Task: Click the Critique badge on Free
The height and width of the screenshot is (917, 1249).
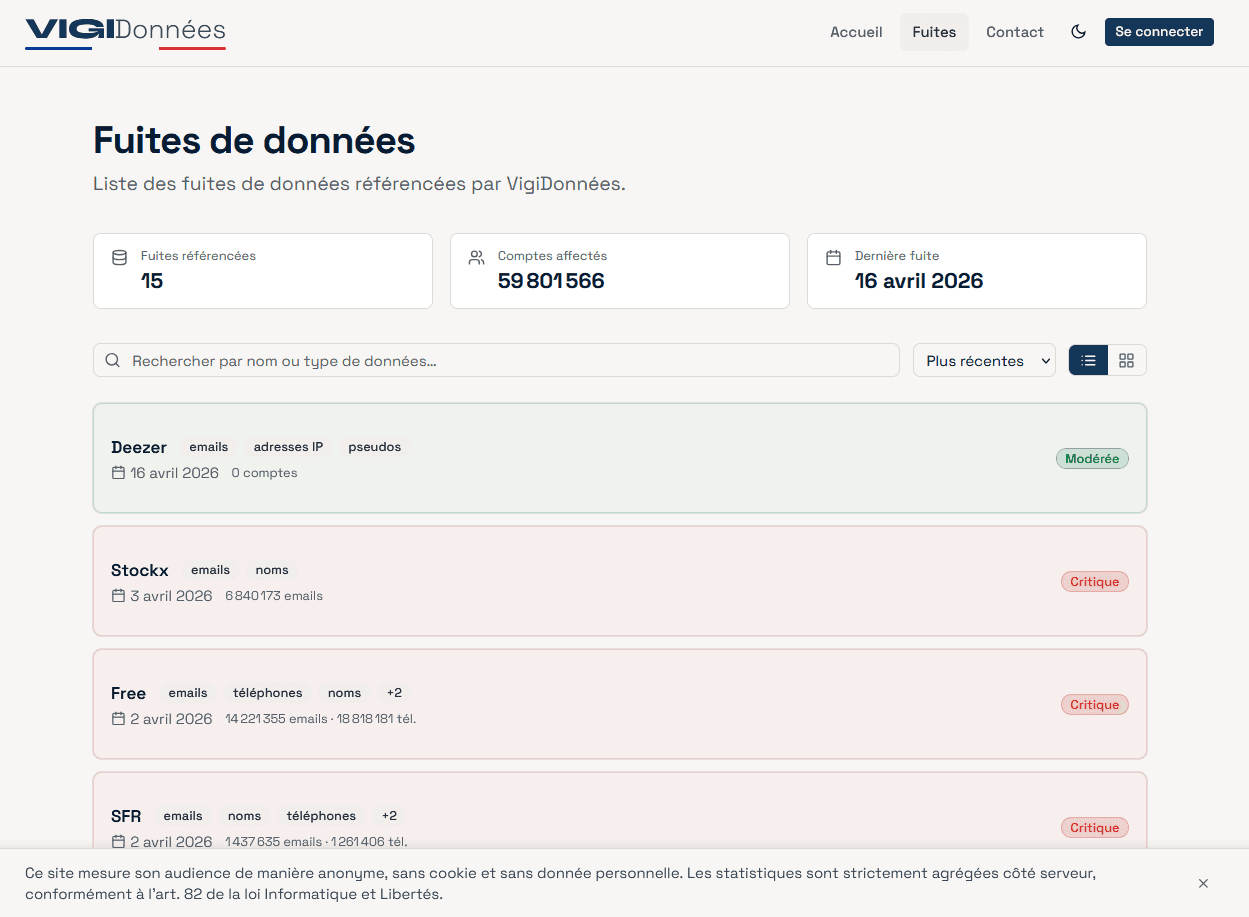Action: point(1095,705)
